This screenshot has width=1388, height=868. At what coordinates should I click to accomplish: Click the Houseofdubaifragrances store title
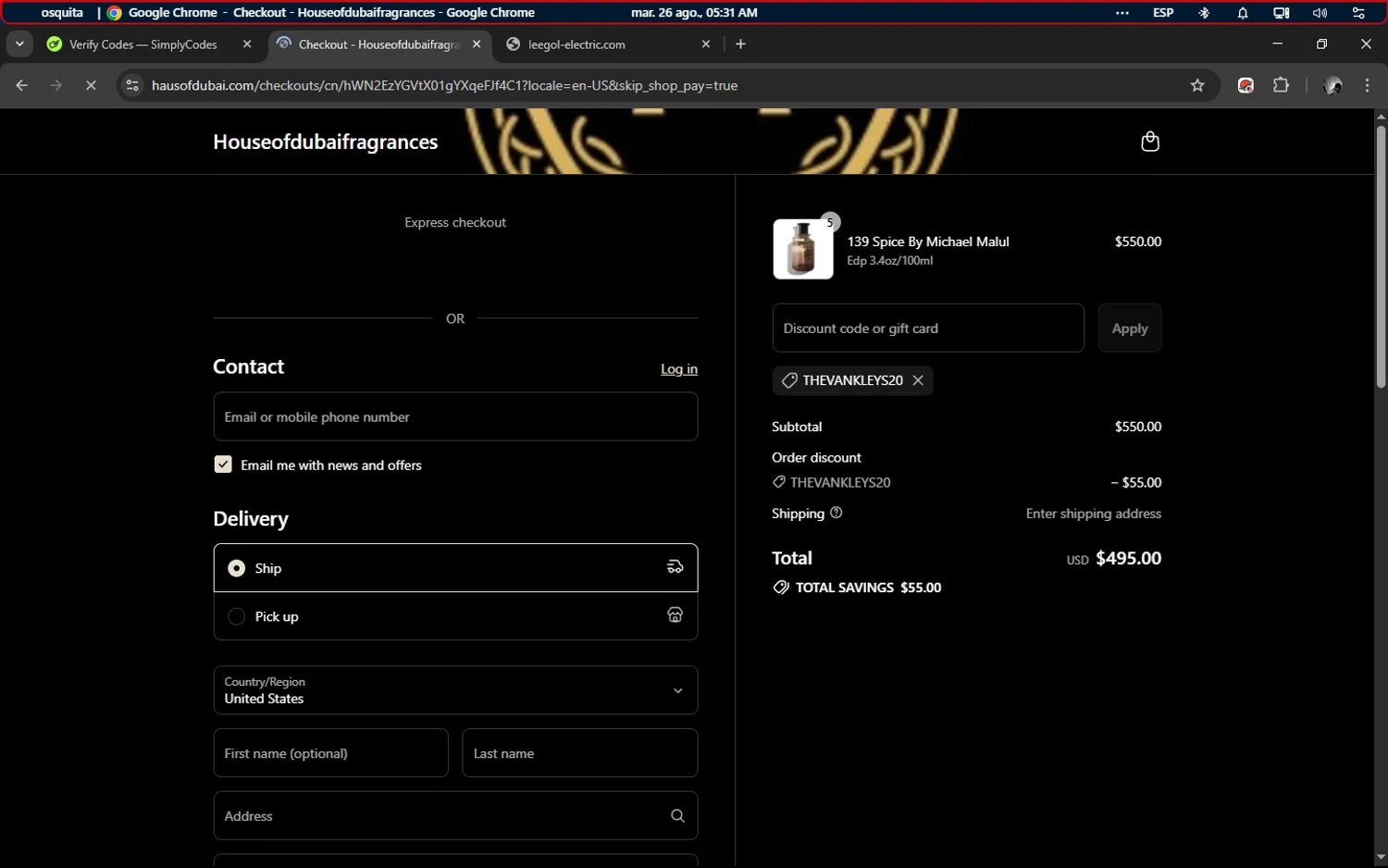[326, 142]
